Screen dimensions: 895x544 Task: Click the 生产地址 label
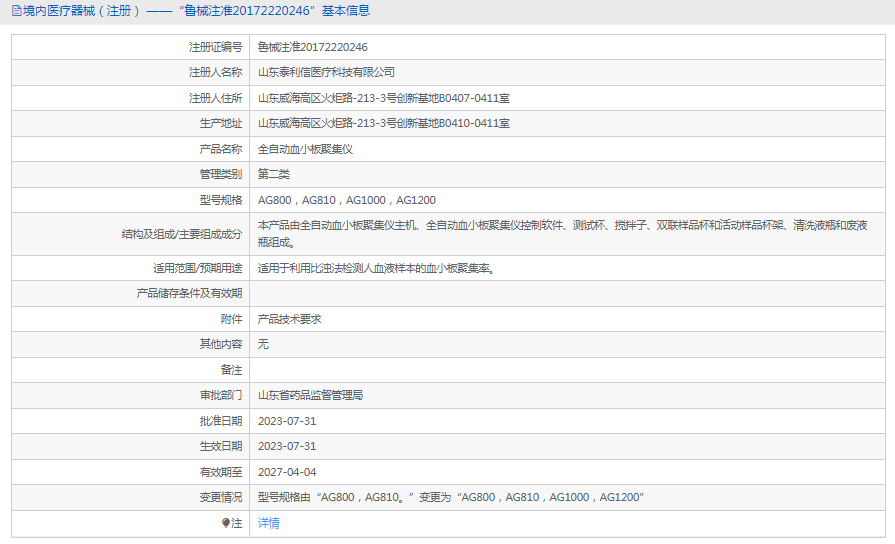pos(221,123)
